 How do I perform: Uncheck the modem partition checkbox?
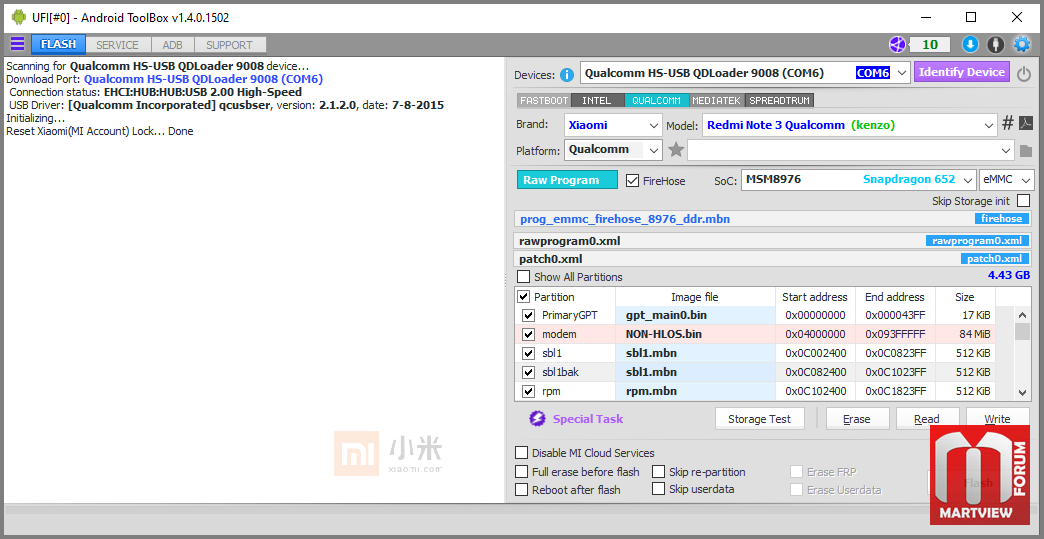pyautogui.click(x=528, y=334)
